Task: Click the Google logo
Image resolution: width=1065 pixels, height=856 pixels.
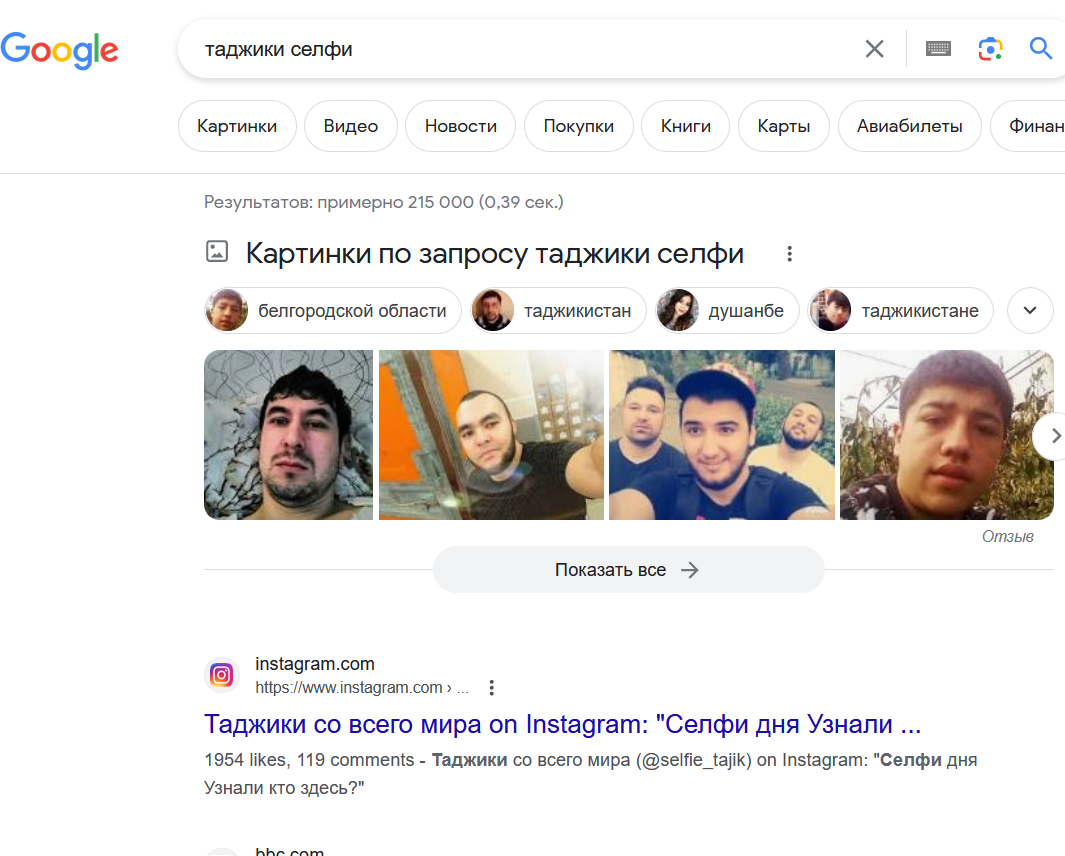Action: [x=59, y=50]
